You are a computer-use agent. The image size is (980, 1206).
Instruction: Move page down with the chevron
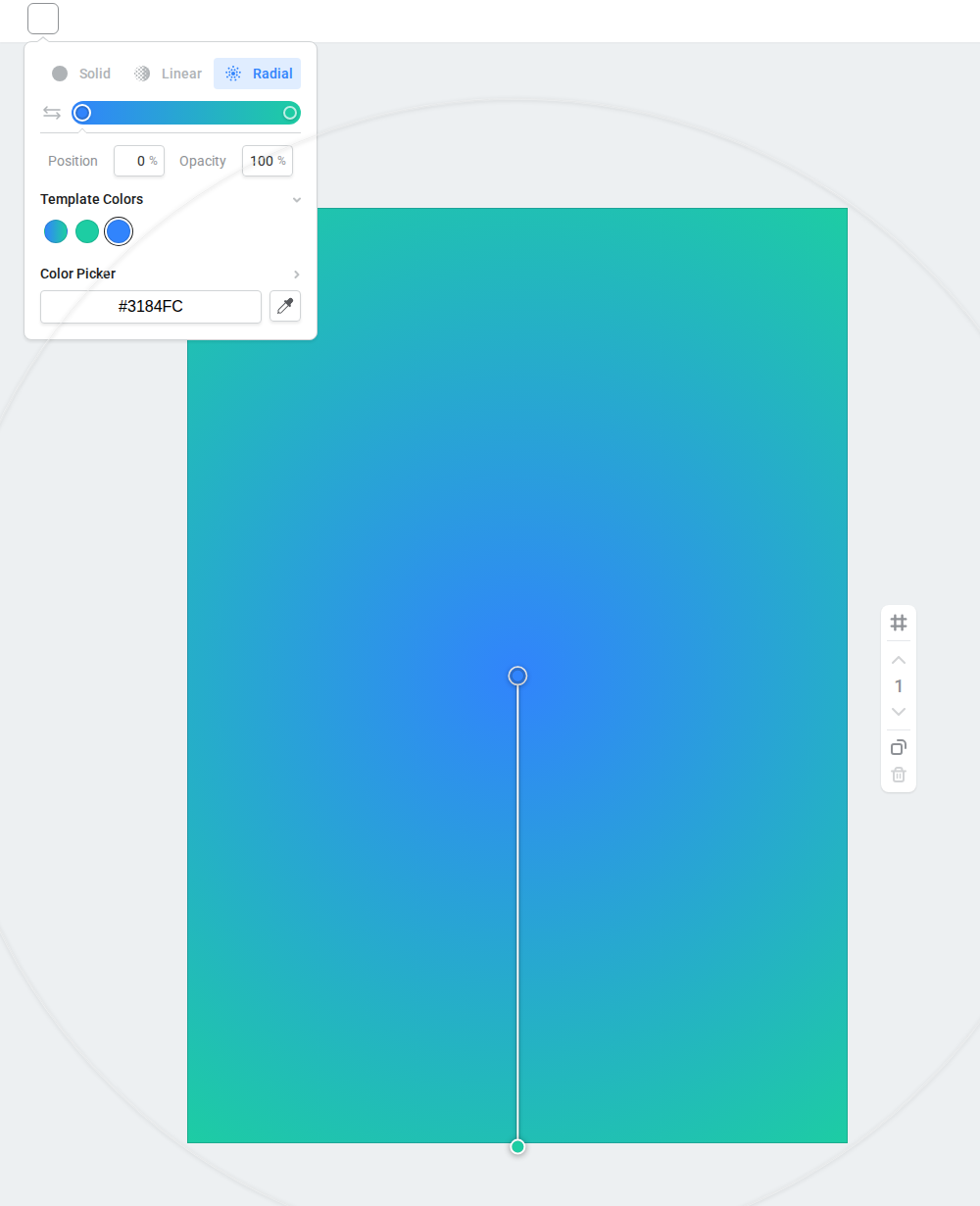click(x=899, y=712)
